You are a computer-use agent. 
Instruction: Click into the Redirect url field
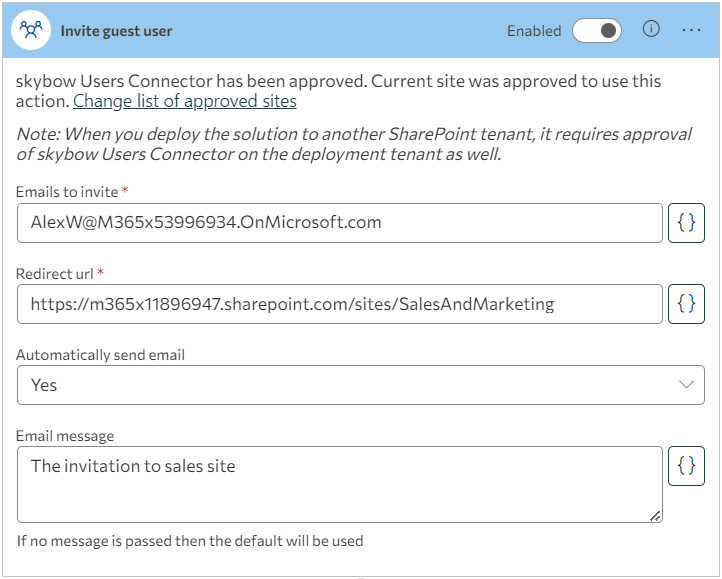pos(340,304)
